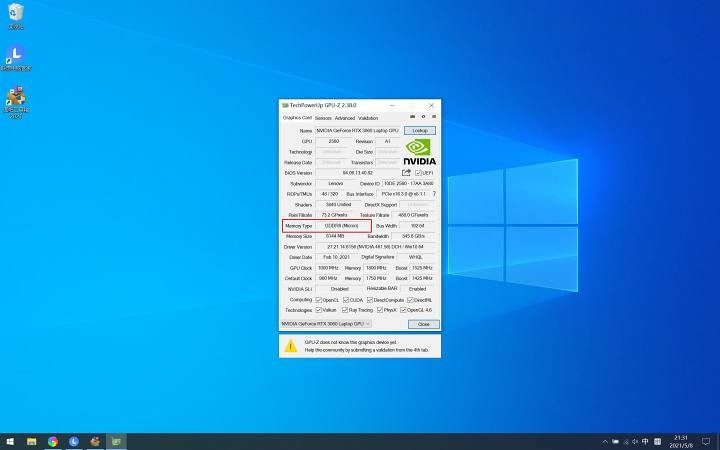Click the Driver Version field
720x450 pixels.
[375, 247]
